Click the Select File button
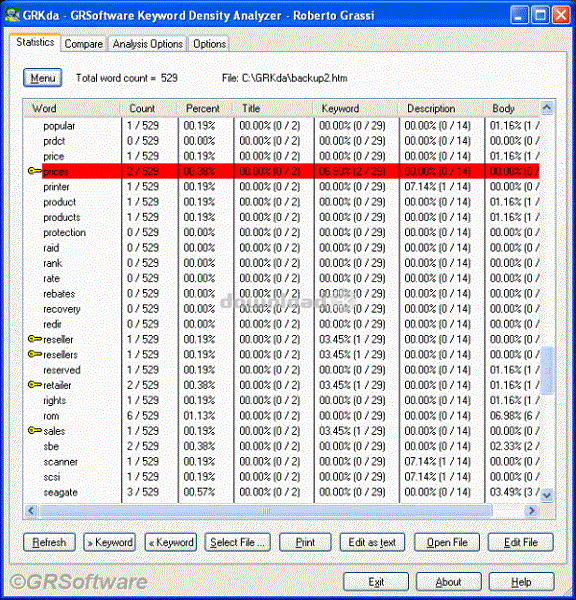This screenshot has width=576, height=600. pos(237,543)
